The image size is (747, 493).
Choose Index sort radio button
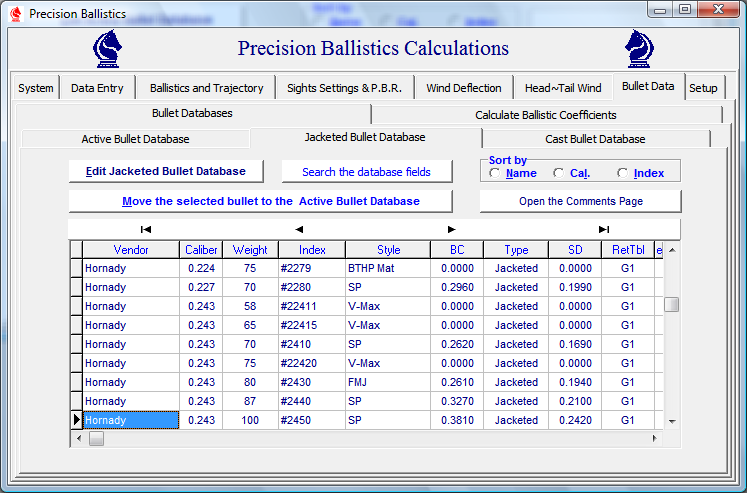point(623,173)
